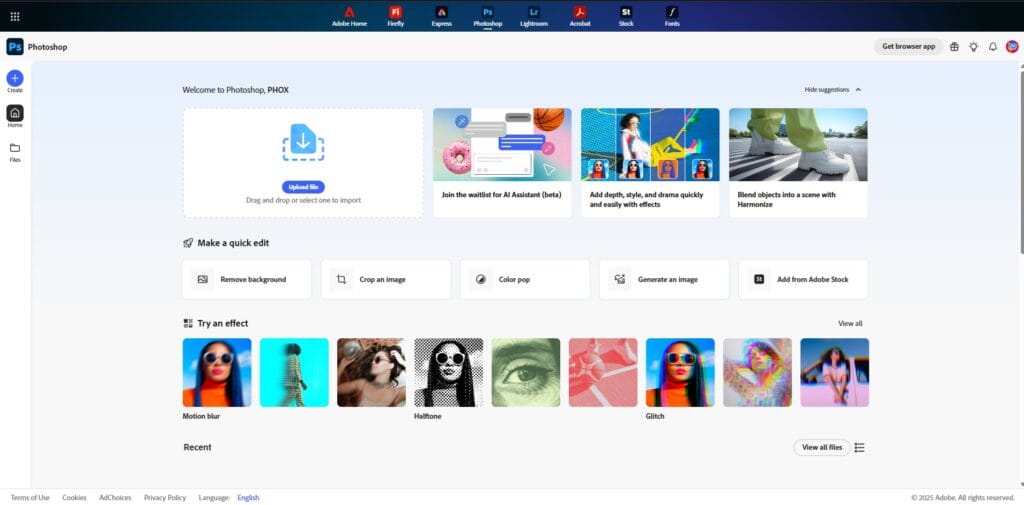
Task: Choose Color pop quick edit
Action: pyautogui.click(x=525, y=279)
